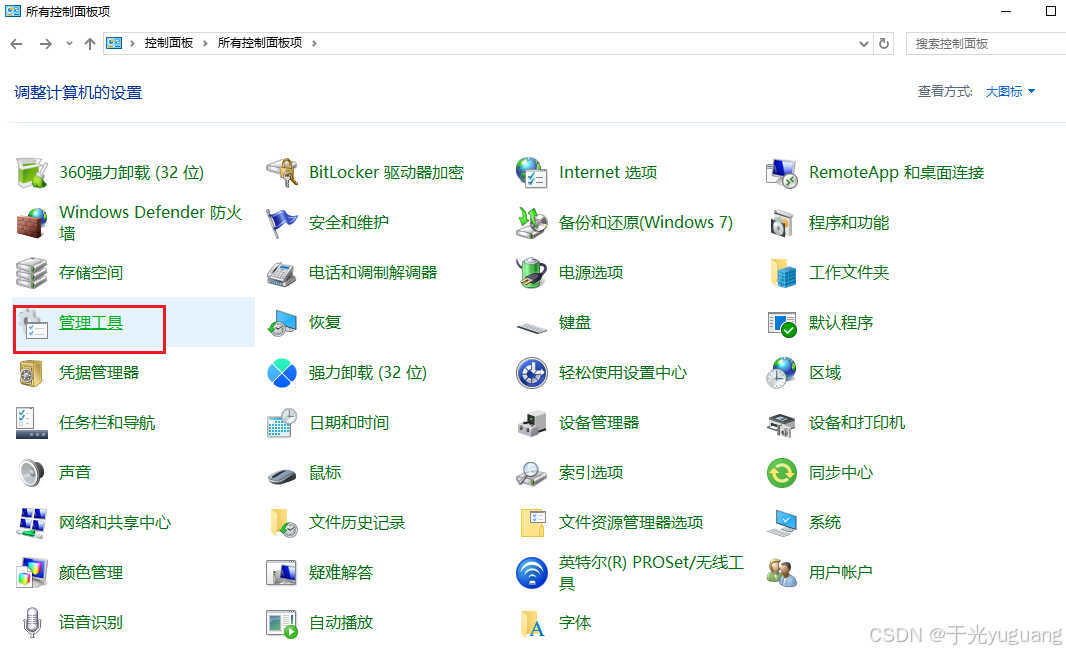Open the 恢复 icon
The height and width of the screenshot is (652, 1066).
pyautogui.click(x=282, y=323)
